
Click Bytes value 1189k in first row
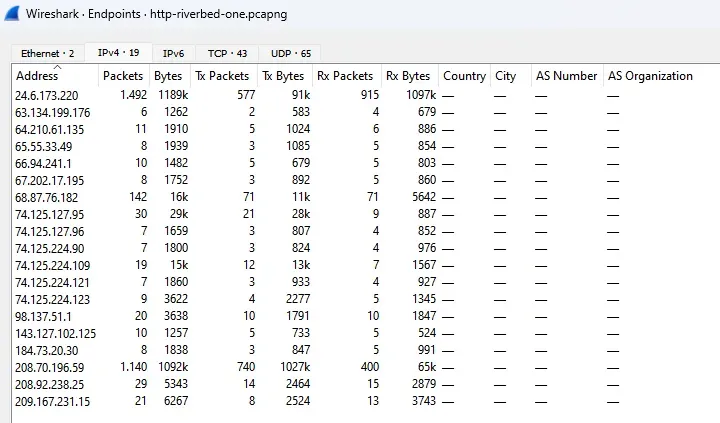[x=173, y=95]
